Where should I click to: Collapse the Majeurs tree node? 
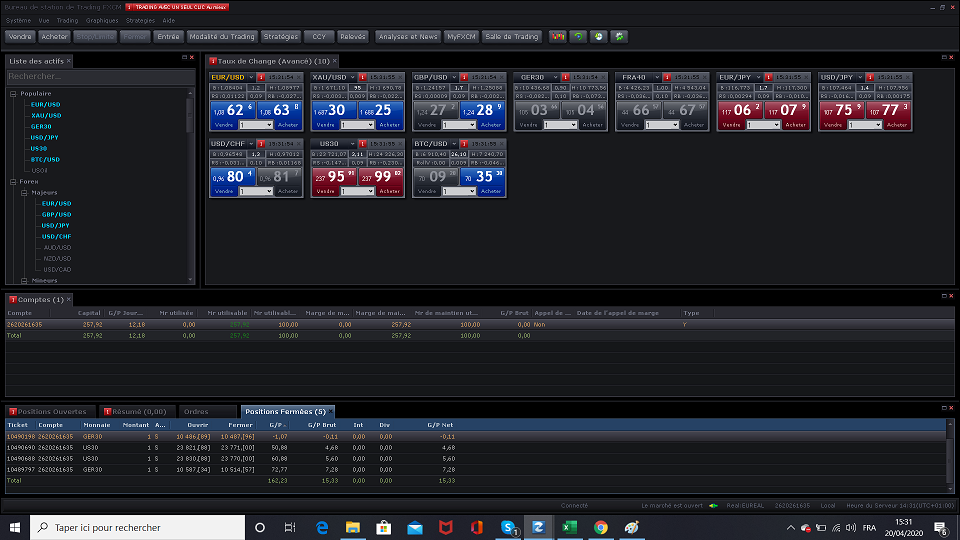click(24, 193)
